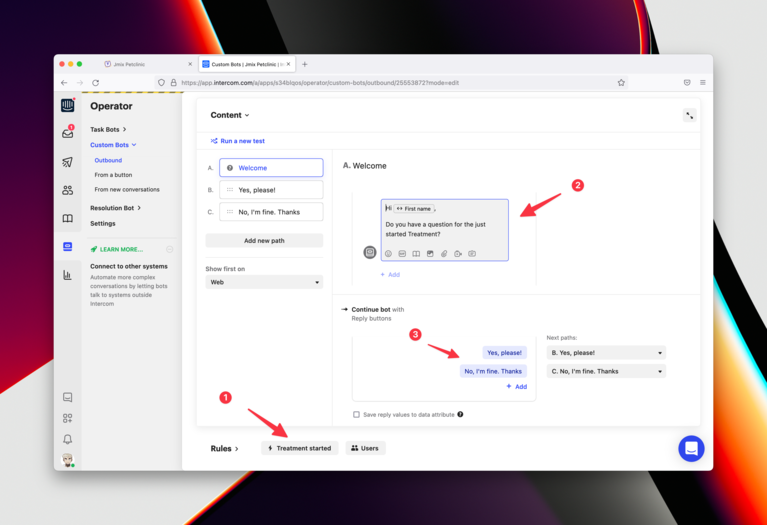
Task: Open the Articles book sidebar icon
Action: point(68,218)
